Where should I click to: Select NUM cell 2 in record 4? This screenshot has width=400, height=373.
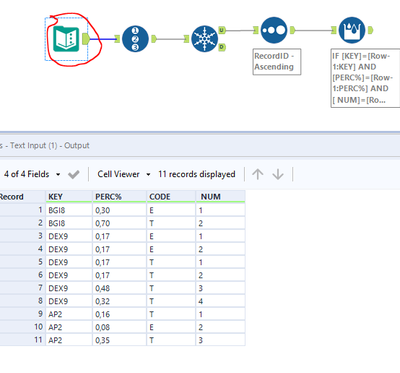221,249
